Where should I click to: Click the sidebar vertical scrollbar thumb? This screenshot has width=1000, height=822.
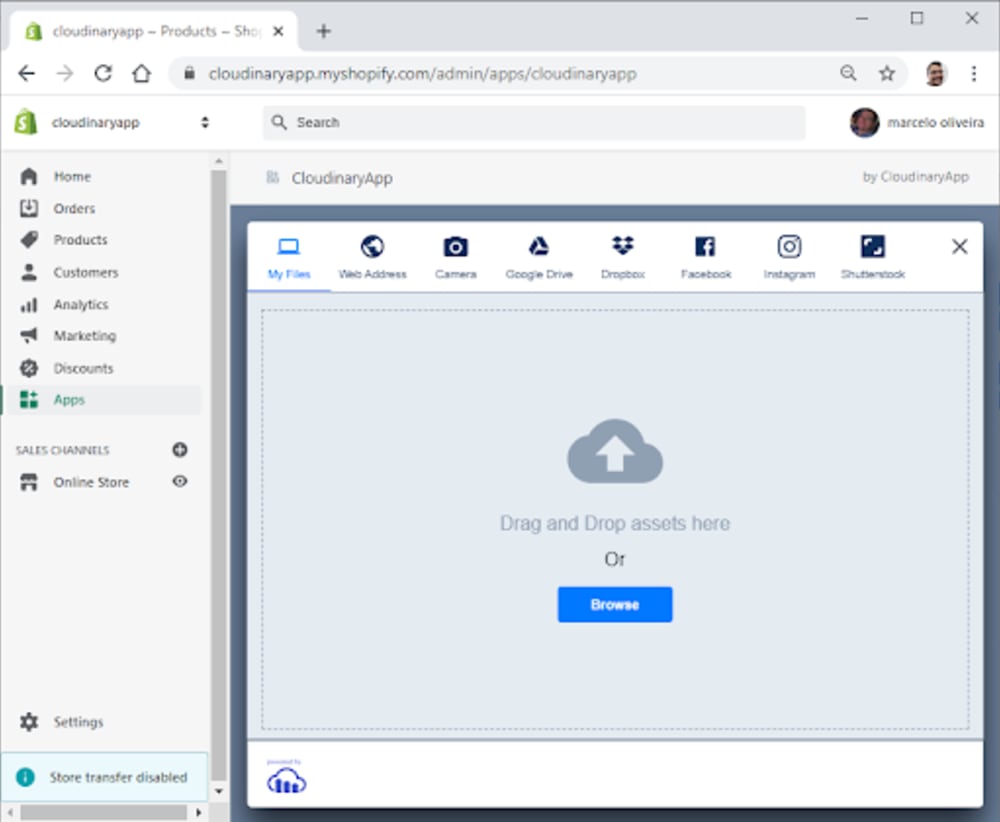tap(219, 474)
